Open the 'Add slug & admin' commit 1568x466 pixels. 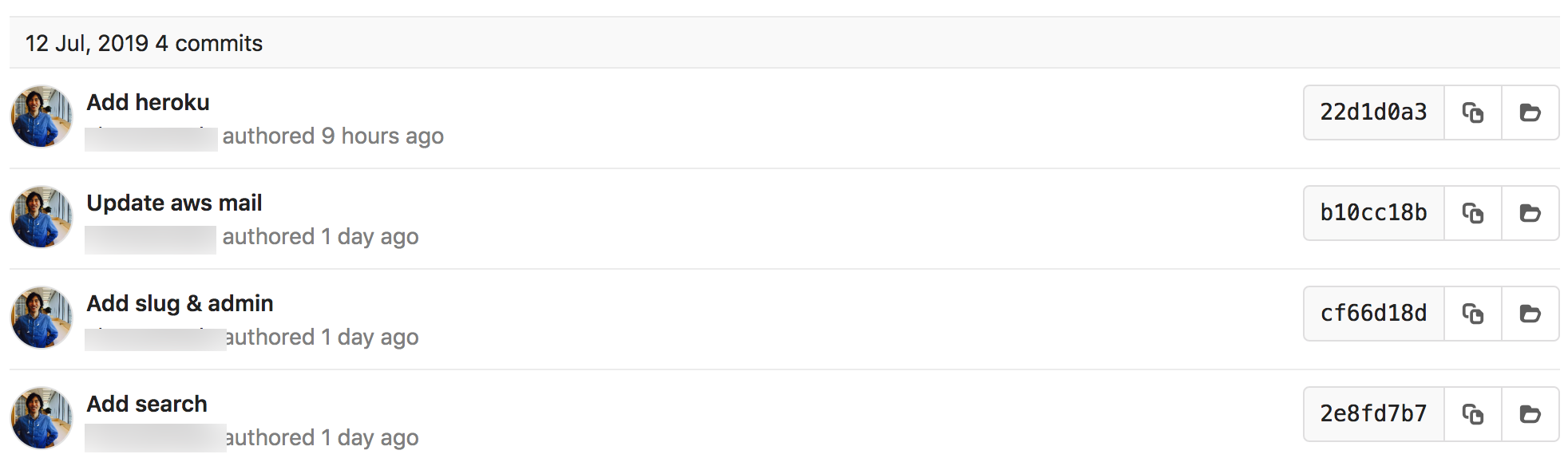[180, 303]
